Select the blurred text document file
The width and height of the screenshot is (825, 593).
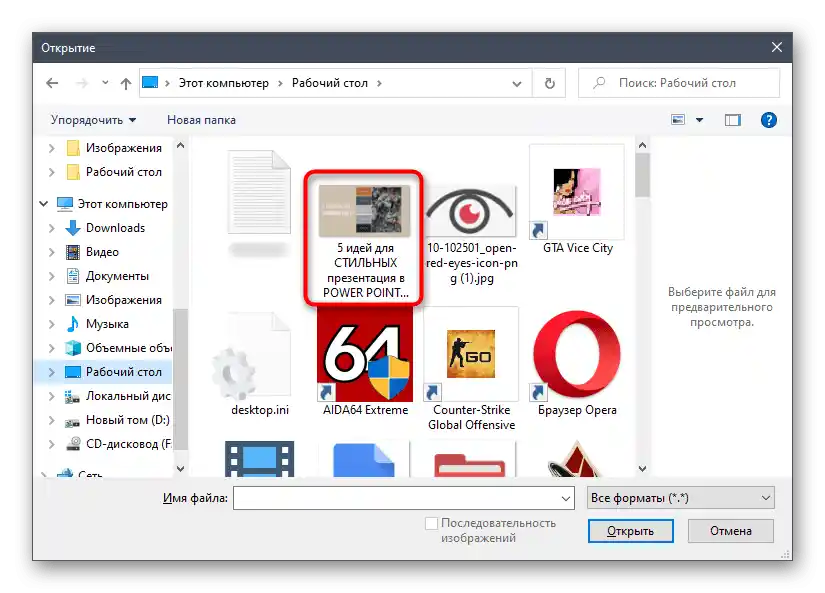tap(259, 203)
